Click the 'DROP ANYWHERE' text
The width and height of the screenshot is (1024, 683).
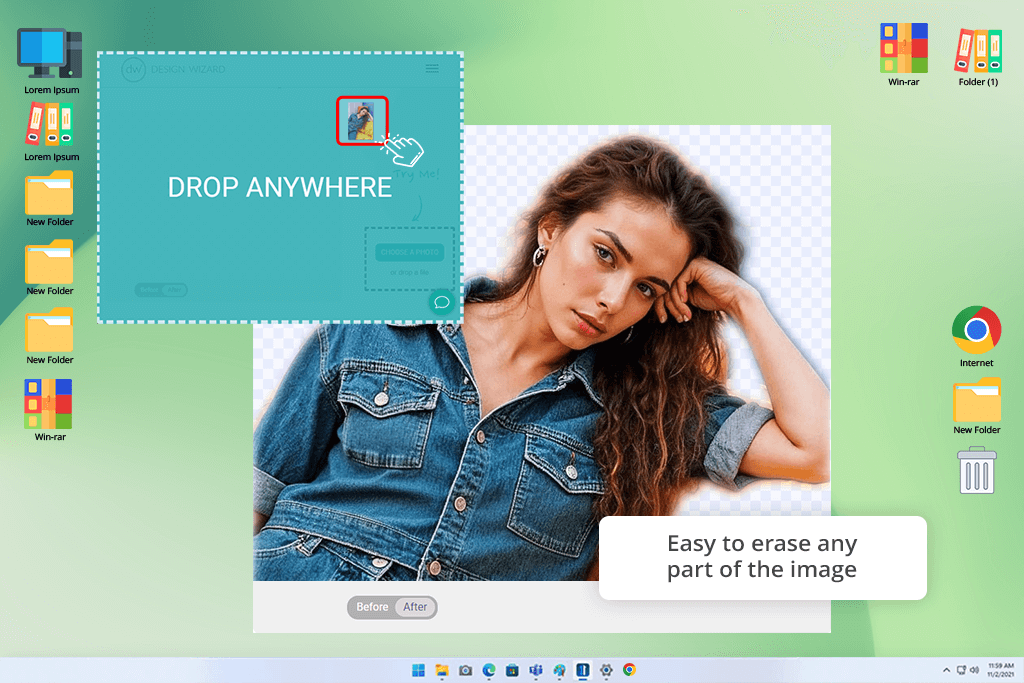pyautogui.click(x=280, y=187)
